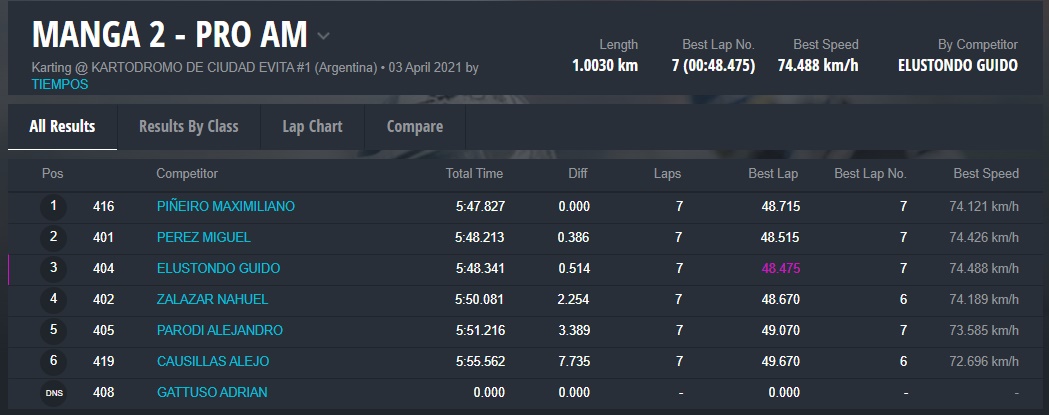This screenshot has width=1049, height=415.
Task: Click position 3 circle badge
Action: (53, 269)
